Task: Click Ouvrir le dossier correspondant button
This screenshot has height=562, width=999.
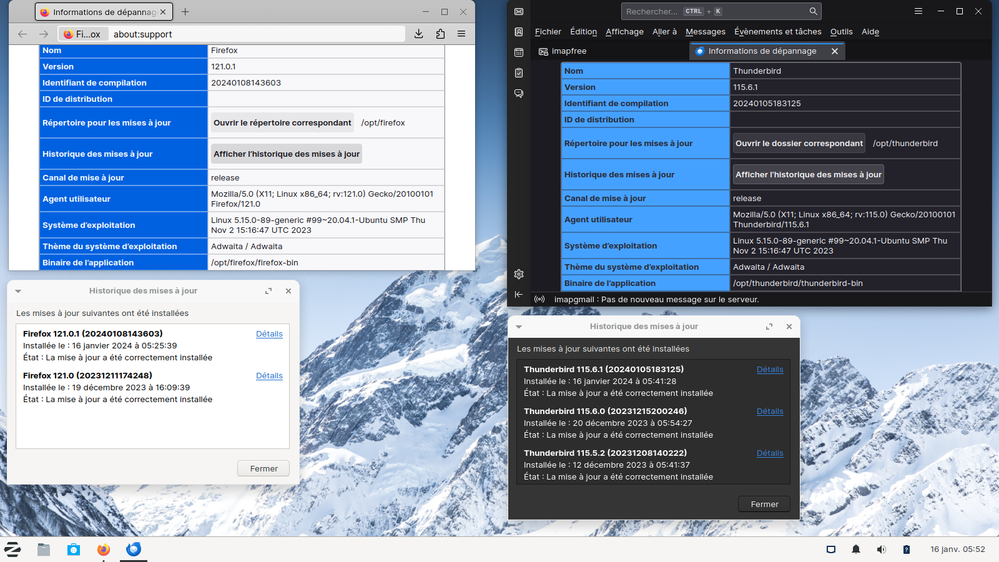Action: coord(799,143)
